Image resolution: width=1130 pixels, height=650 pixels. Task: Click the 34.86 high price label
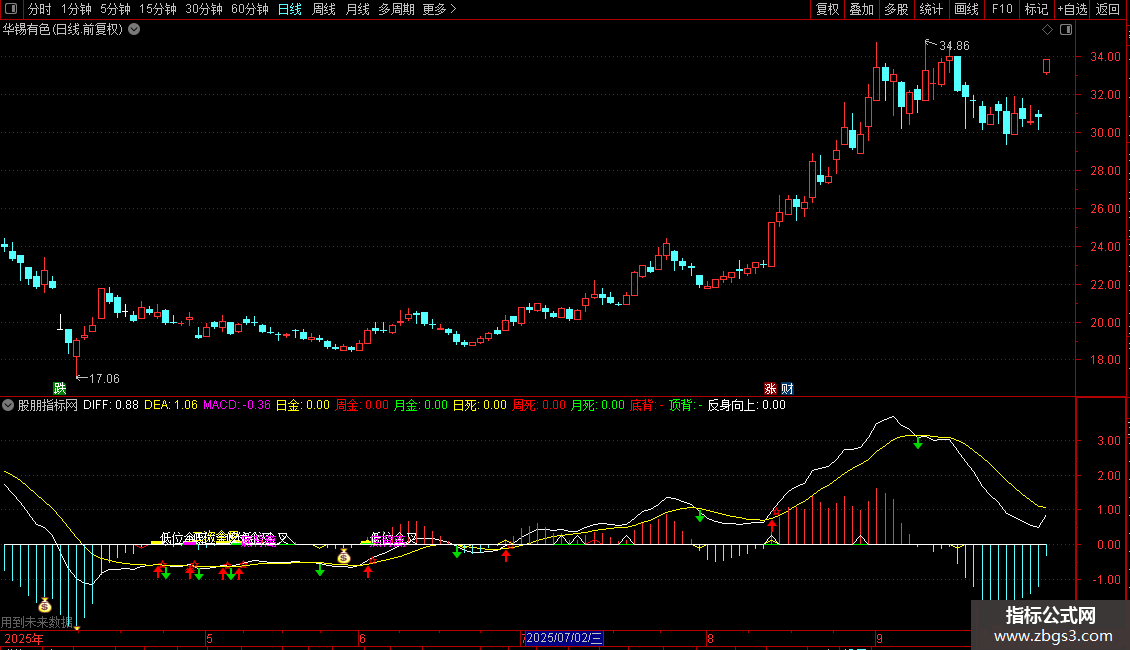click(954, 45)
